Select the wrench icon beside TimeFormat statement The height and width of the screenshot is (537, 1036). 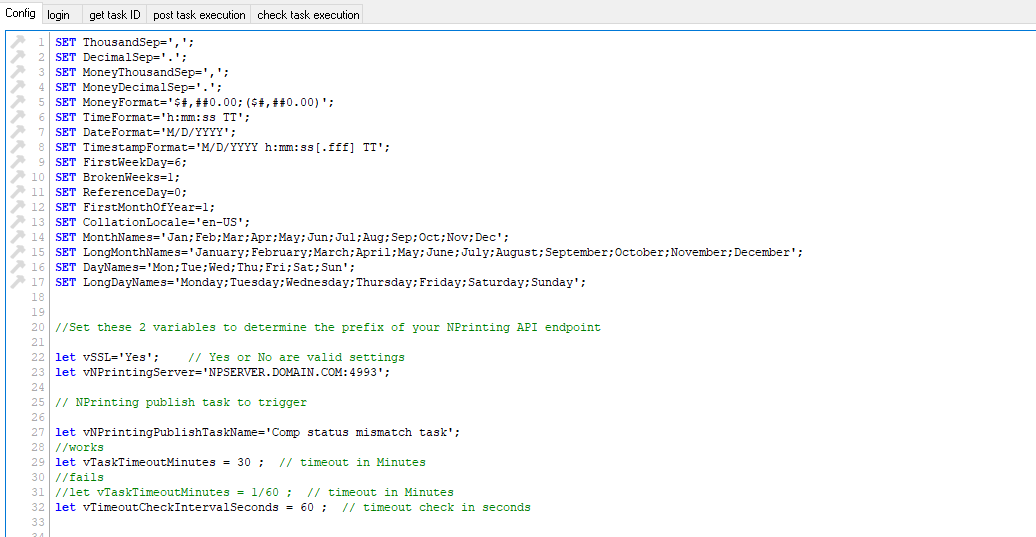point(17,117)
